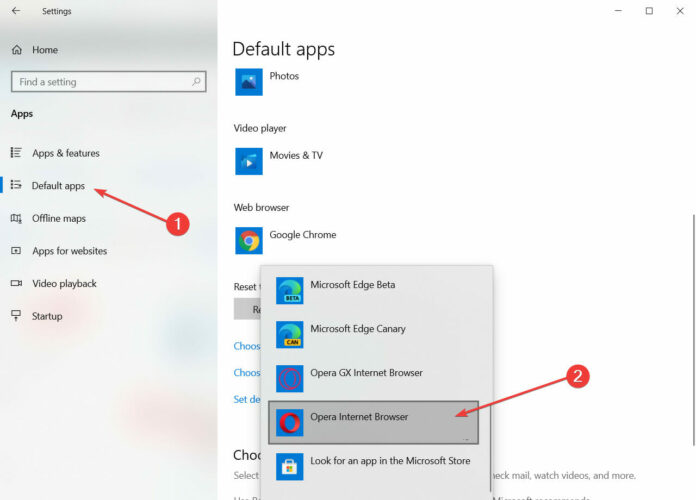
Task: Select Default apps in the sidebar
Action: [58, 186]
